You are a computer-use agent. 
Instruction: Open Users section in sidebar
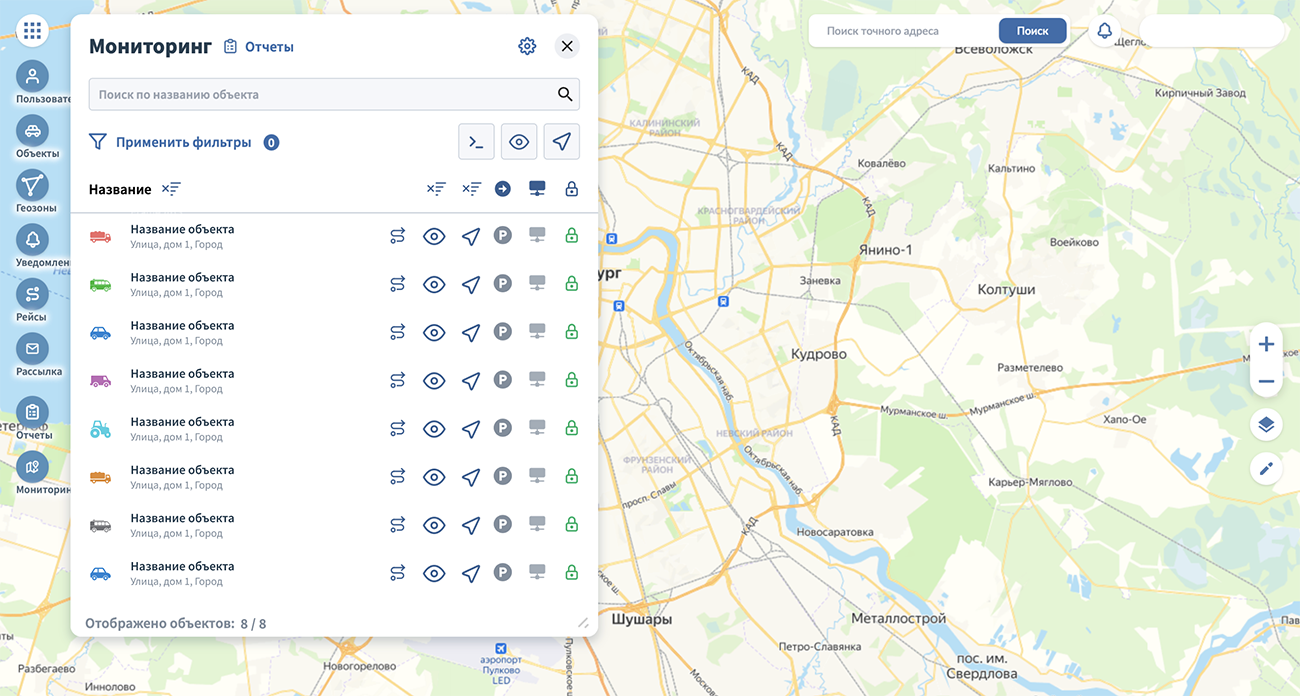tap(32, 77)
